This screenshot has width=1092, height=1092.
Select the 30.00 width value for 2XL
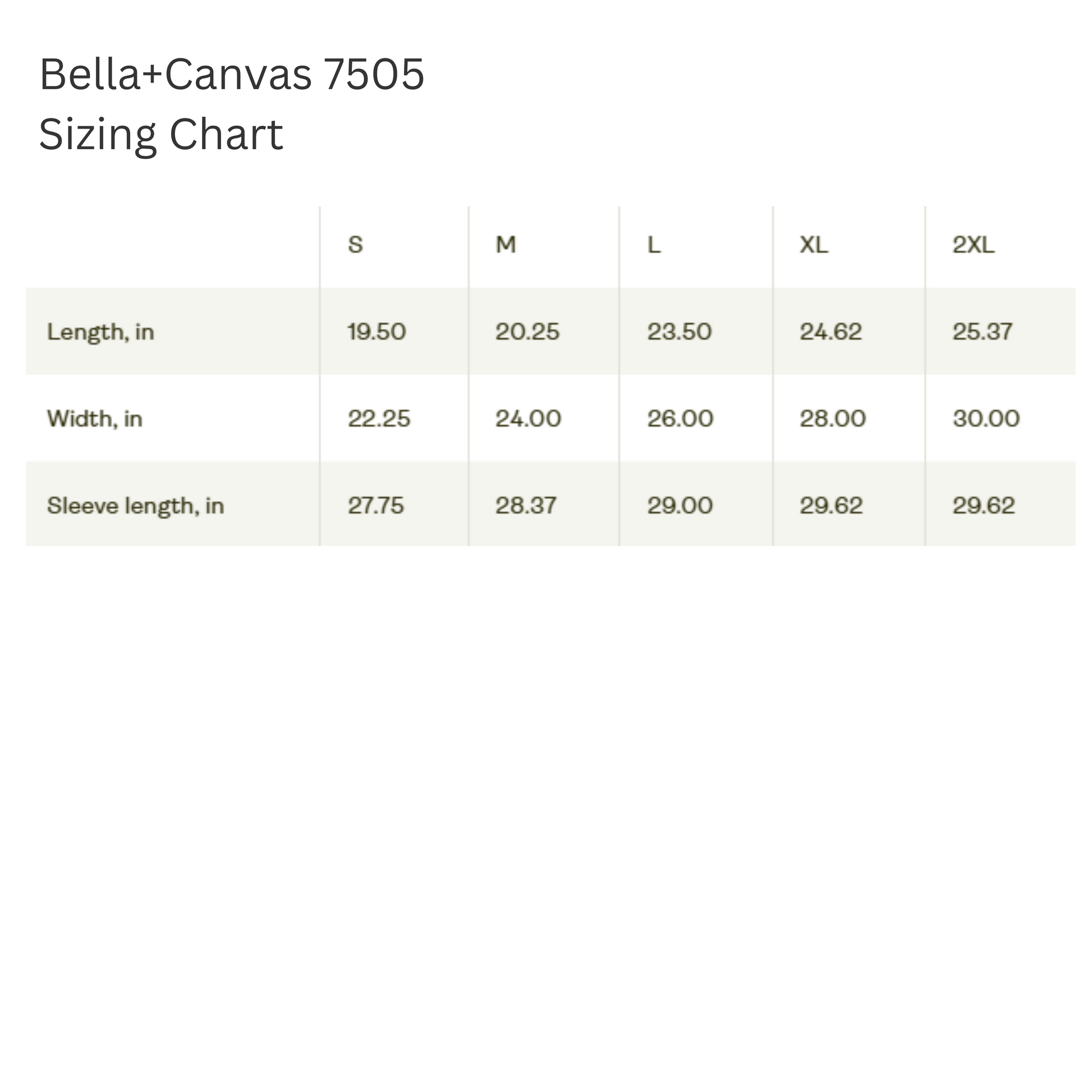pyautogui.click(x=987, y=419)
